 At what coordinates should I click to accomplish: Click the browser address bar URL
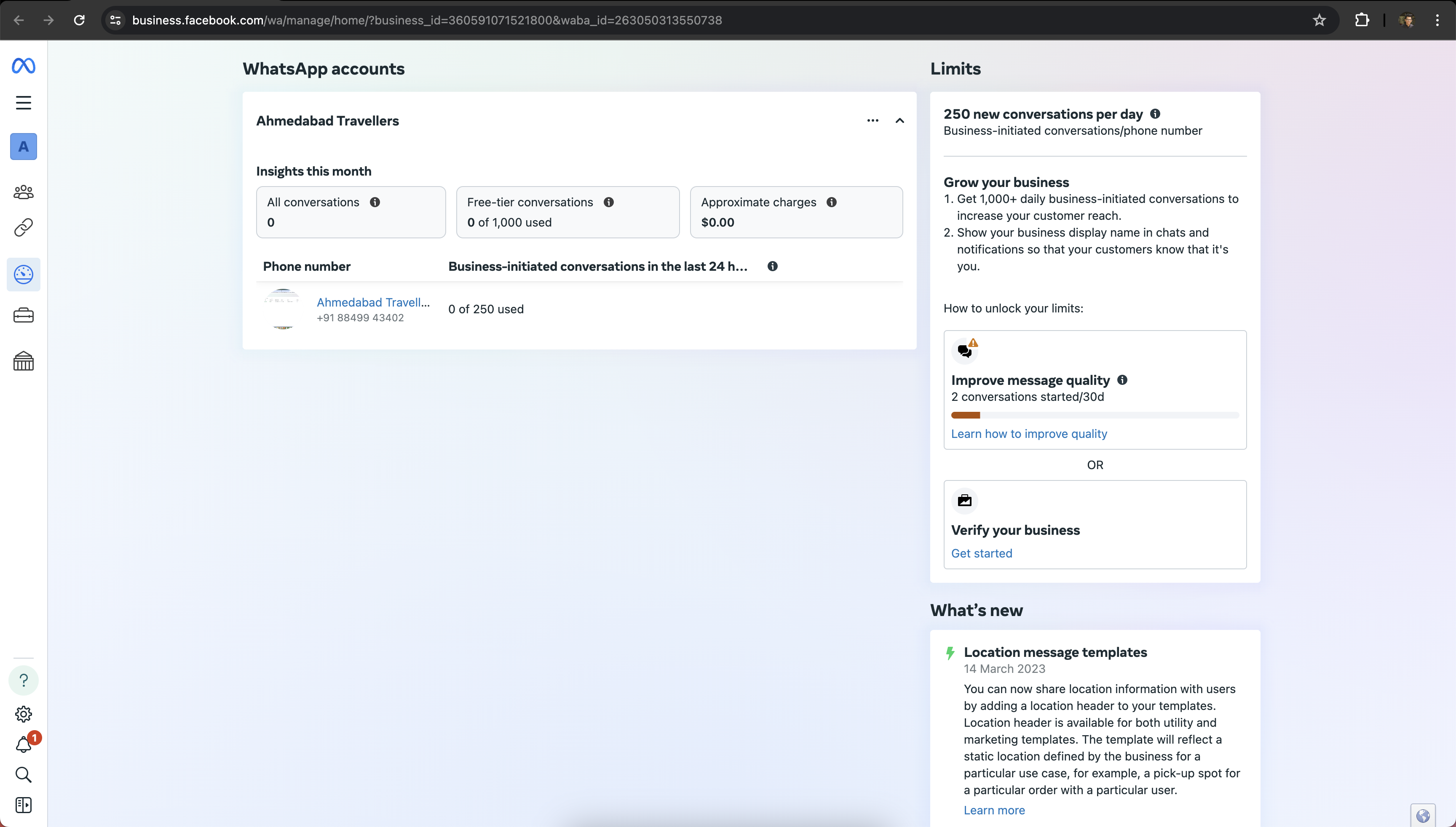pos(426,21)
